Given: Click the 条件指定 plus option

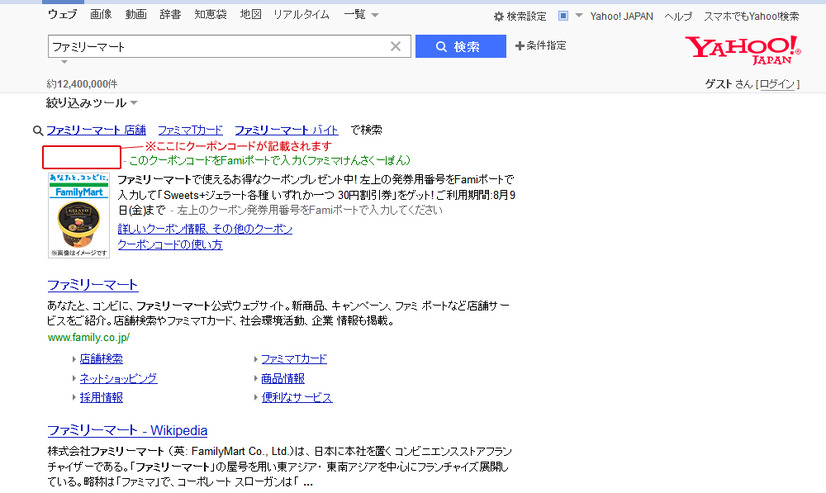Looking at the screenshot, I should click(x=540, y=46).
